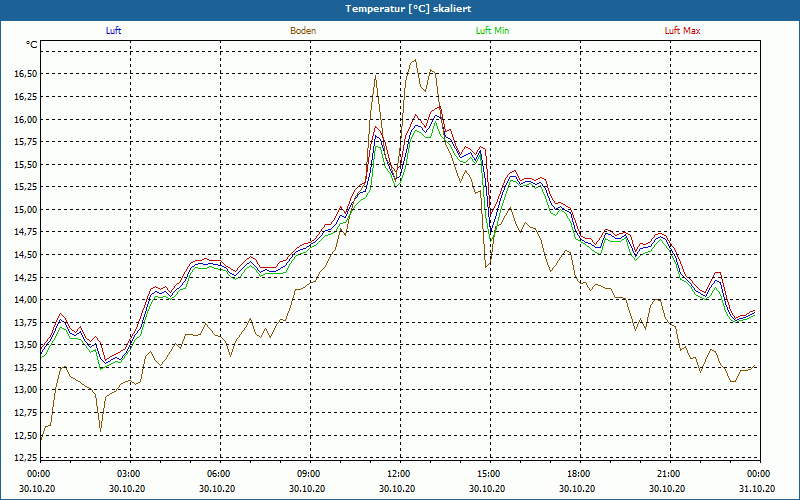The width and height of the screenshot is (800, 500).
Task: Click the 31.10.20 date label
Action: (757, 488)
